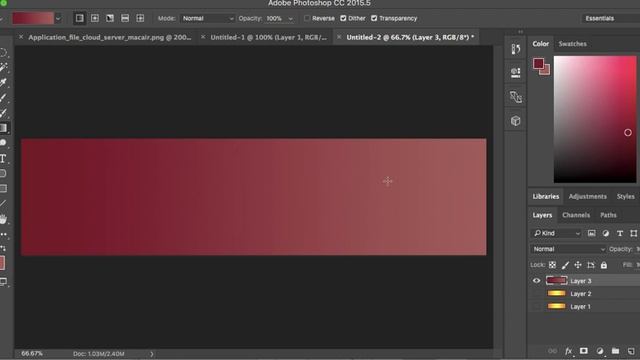
Task: Show Layer 1 visibility box
Action: (536, 307)
